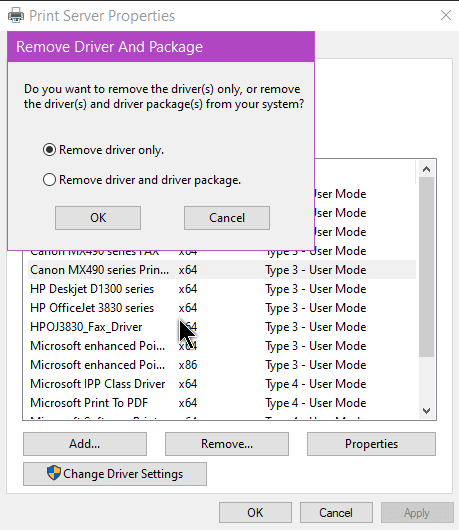Click the printer icon in title bar
This screenshot has width=459, height=530.
16,16
